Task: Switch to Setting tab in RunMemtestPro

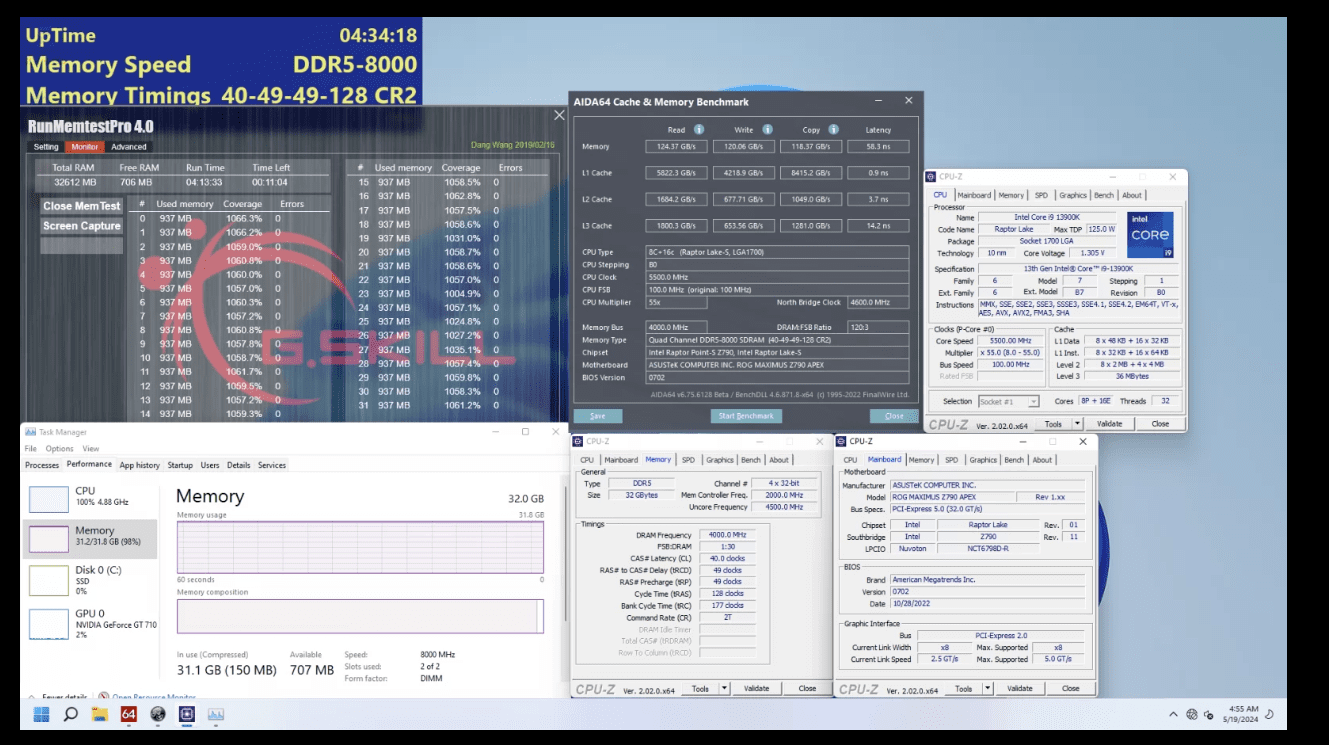Action: pos(46,147)
